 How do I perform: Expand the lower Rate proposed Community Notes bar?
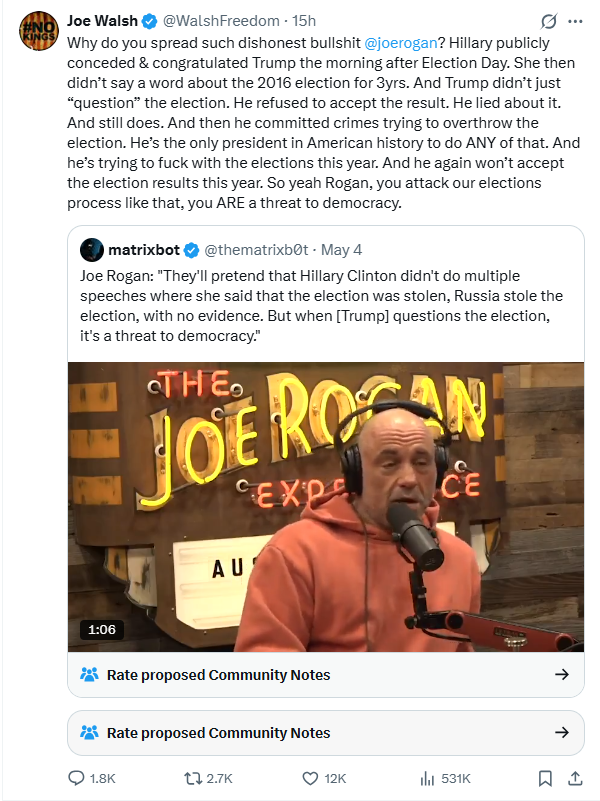point(326,733)
